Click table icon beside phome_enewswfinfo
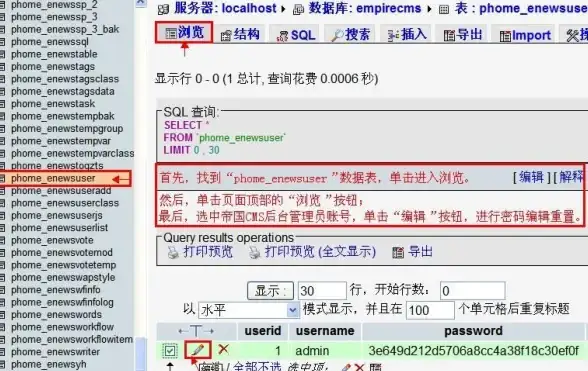Screen dimensions: 588x371 coord(2,290)
